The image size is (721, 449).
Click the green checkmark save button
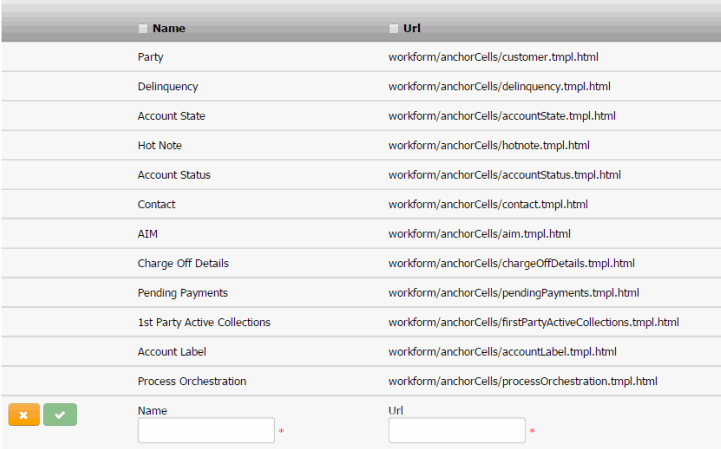60,414
